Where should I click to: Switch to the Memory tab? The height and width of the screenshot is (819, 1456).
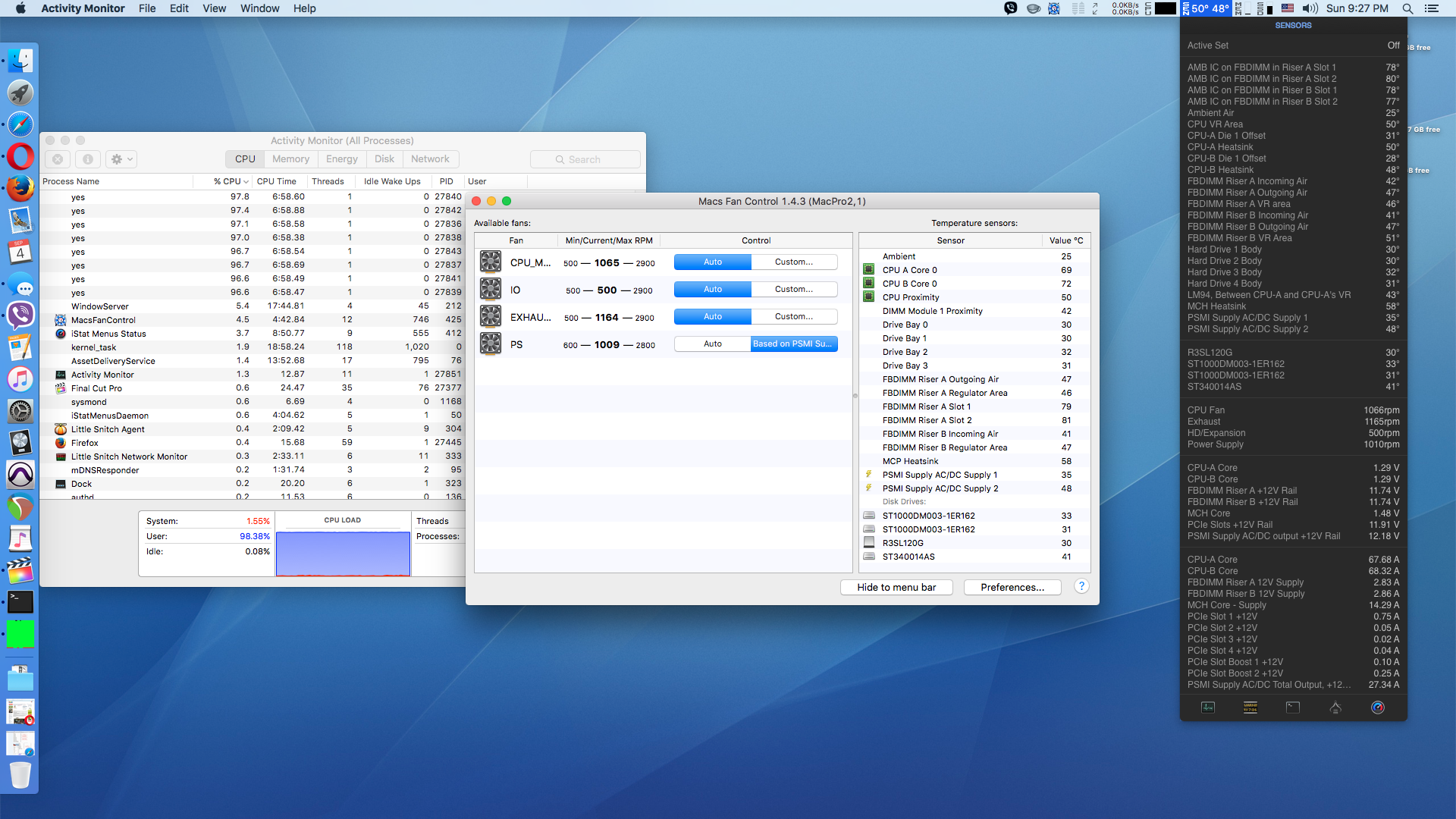tap(290, 159)
